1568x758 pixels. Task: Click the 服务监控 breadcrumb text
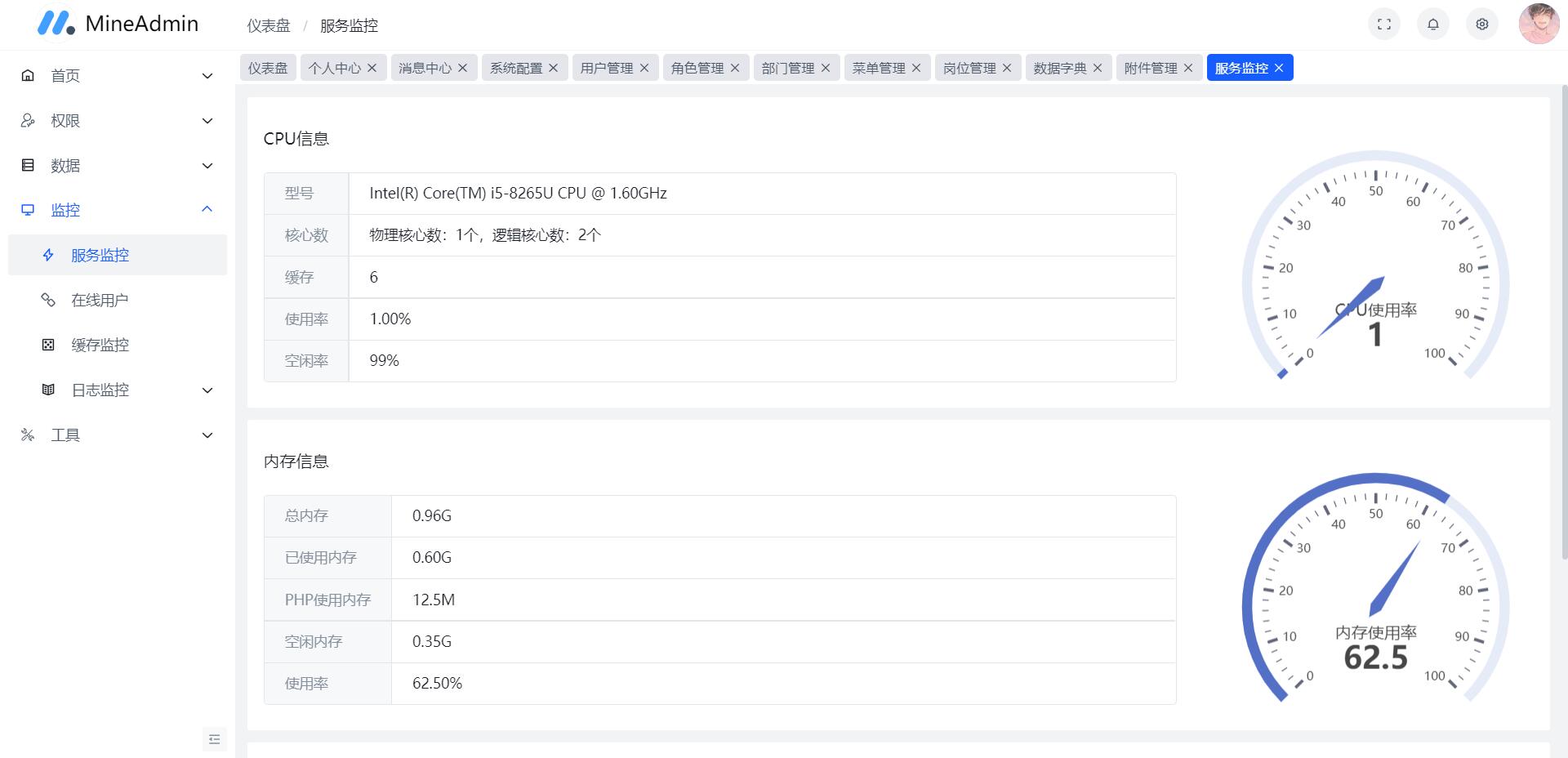[349, 25]
